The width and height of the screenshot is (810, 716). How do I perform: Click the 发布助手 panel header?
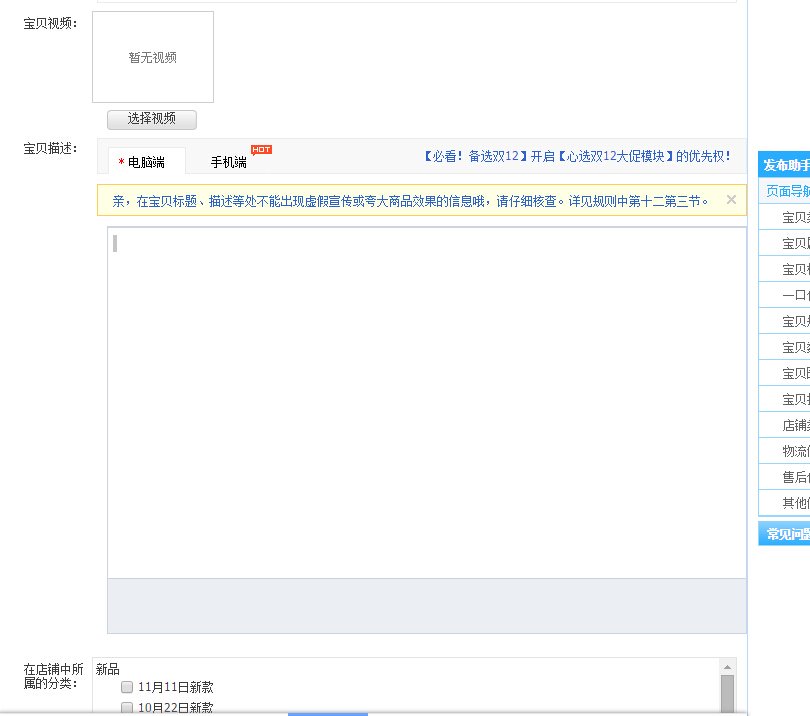pos(785,165)
